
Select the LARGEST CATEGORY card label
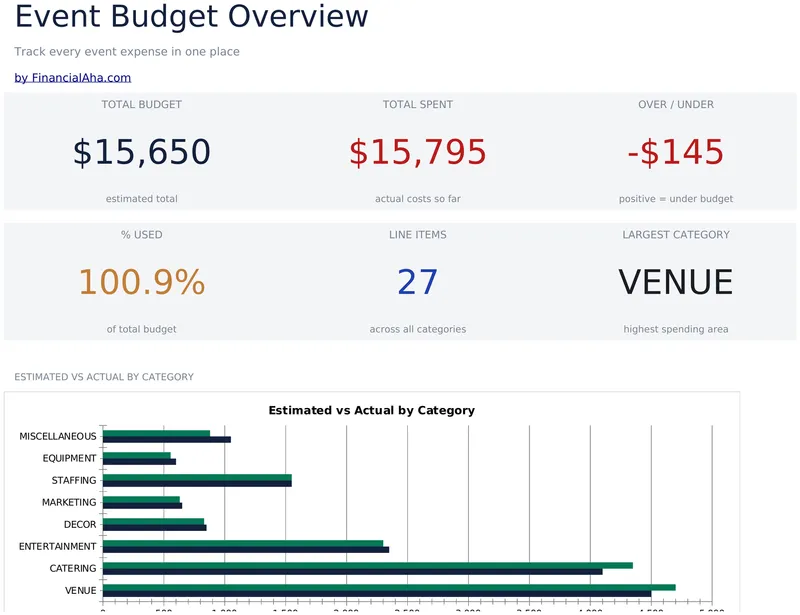[676, 235]
